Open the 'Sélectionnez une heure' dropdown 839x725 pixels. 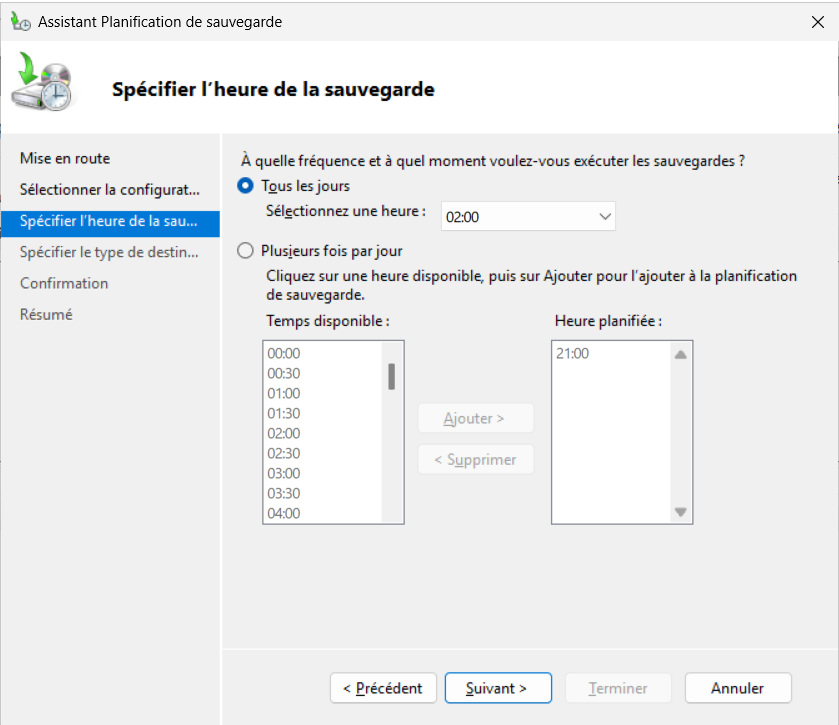click(x=528, y=216)
